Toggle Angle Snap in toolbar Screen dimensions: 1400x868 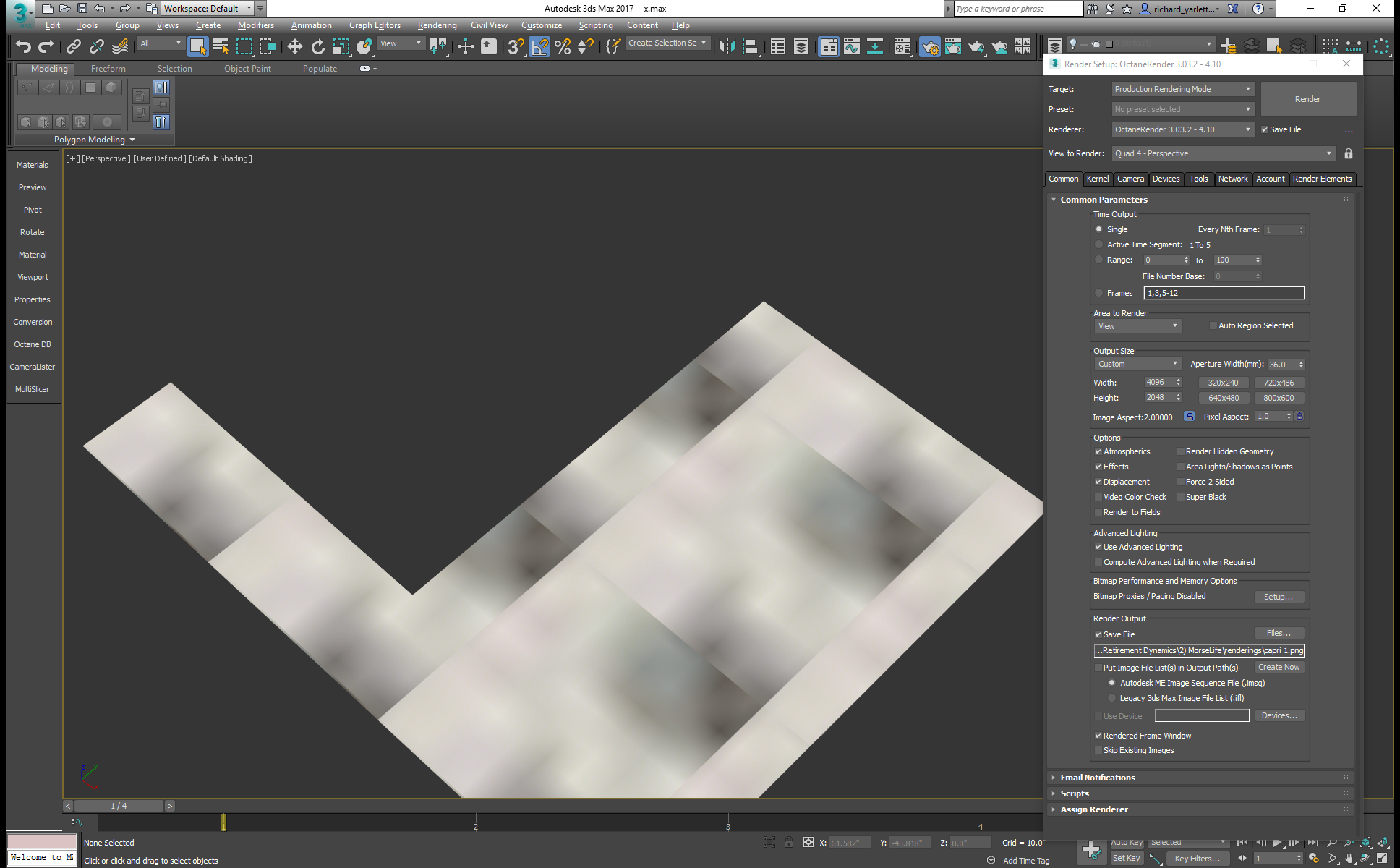click(x=539, y=46)
